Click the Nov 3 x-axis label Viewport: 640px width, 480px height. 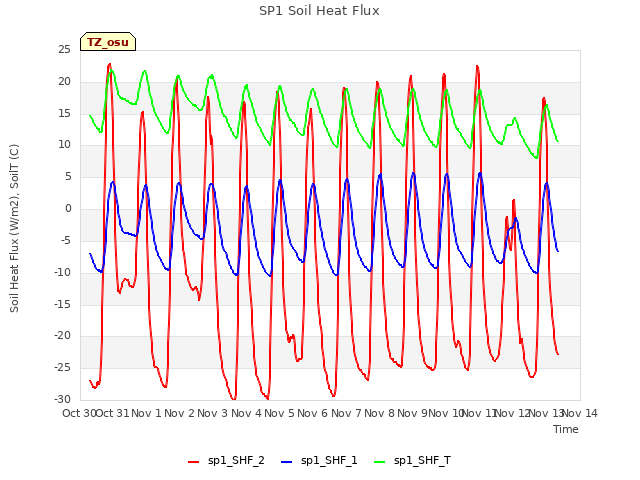pyautogui.click(x=213, y=413)
